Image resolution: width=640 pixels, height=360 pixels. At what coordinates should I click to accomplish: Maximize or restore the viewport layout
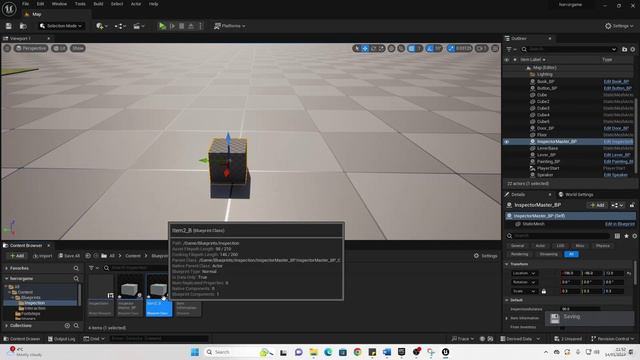point(495,48)
